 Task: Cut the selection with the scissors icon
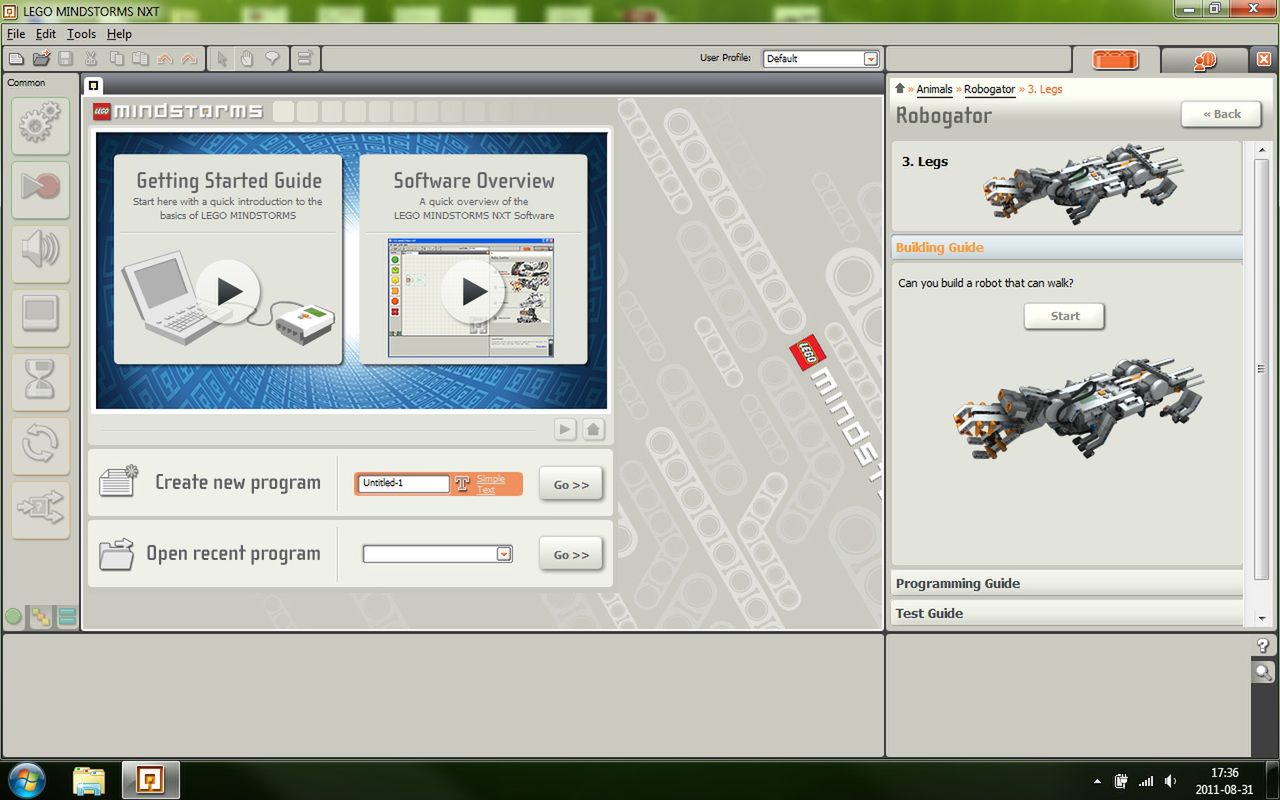(x=91, y=59)
